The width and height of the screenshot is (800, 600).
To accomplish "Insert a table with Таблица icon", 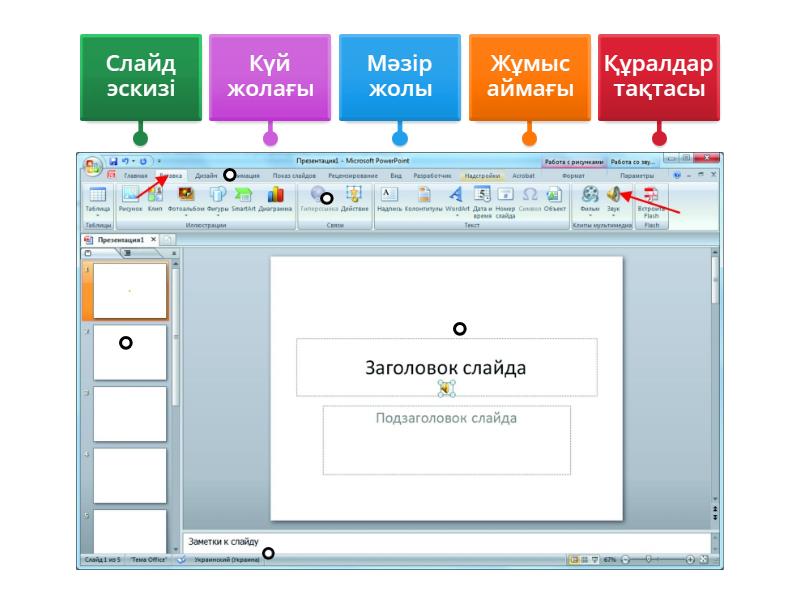I will point(97,199).
